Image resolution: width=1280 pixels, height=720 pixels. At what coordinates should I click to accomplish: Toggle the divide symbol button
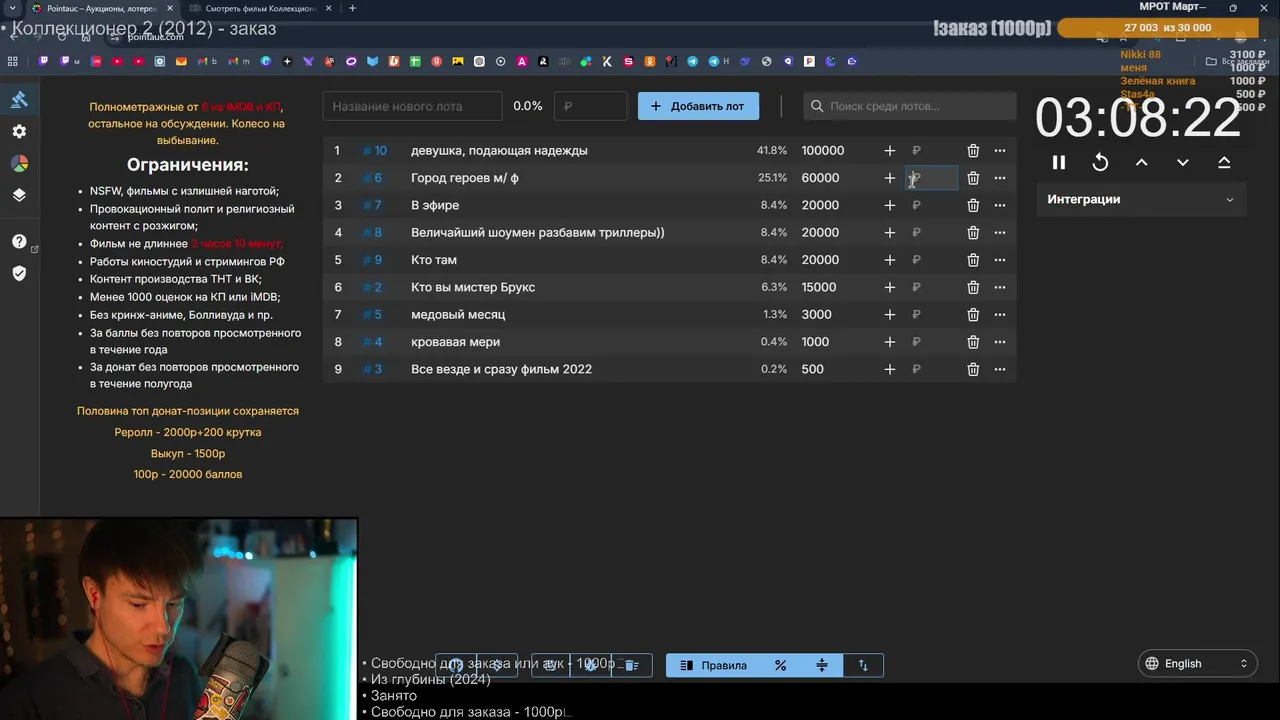coord(822,665)
